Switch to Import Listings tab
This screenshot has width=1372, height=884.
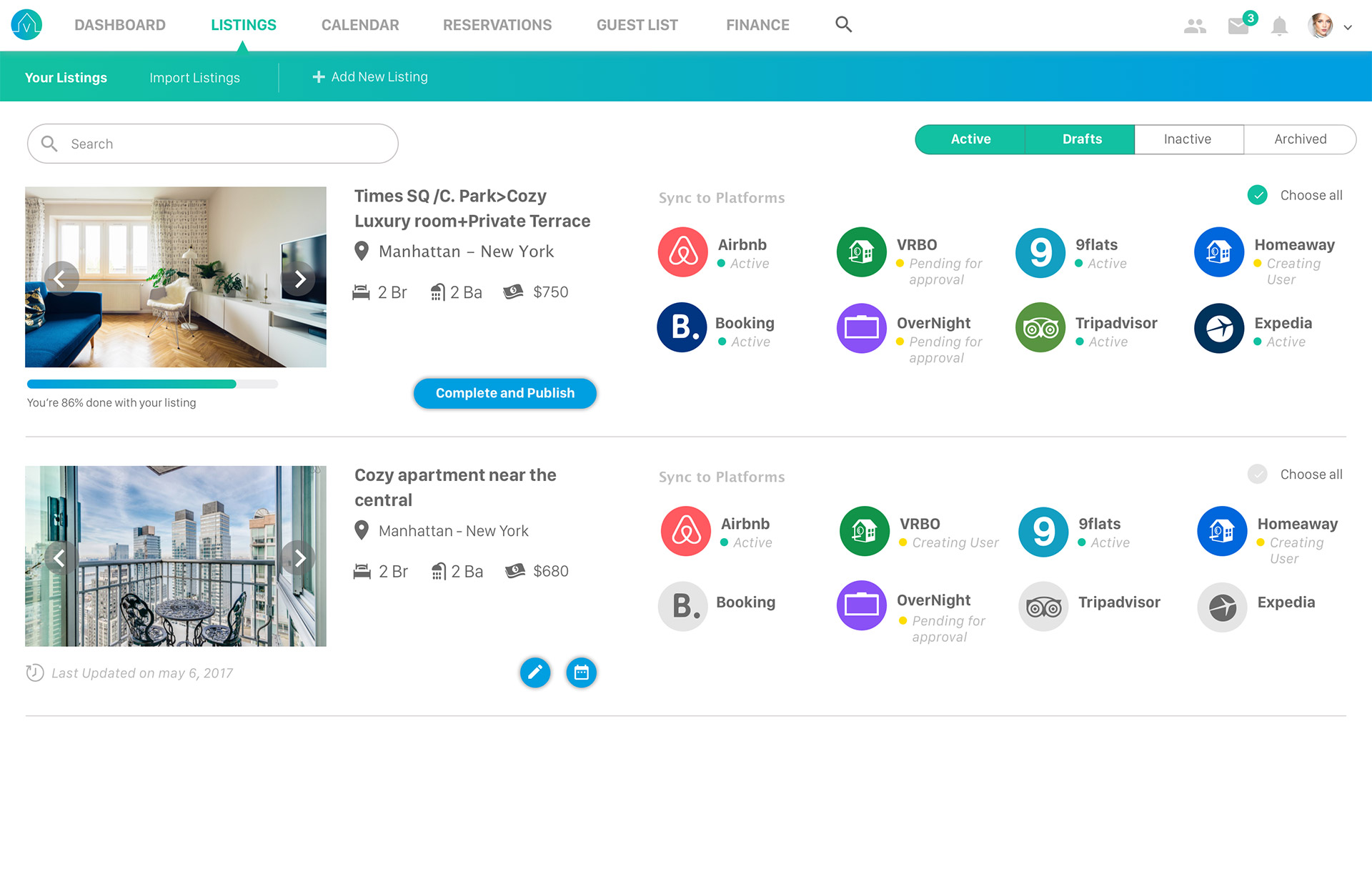[x=194, y=77]
